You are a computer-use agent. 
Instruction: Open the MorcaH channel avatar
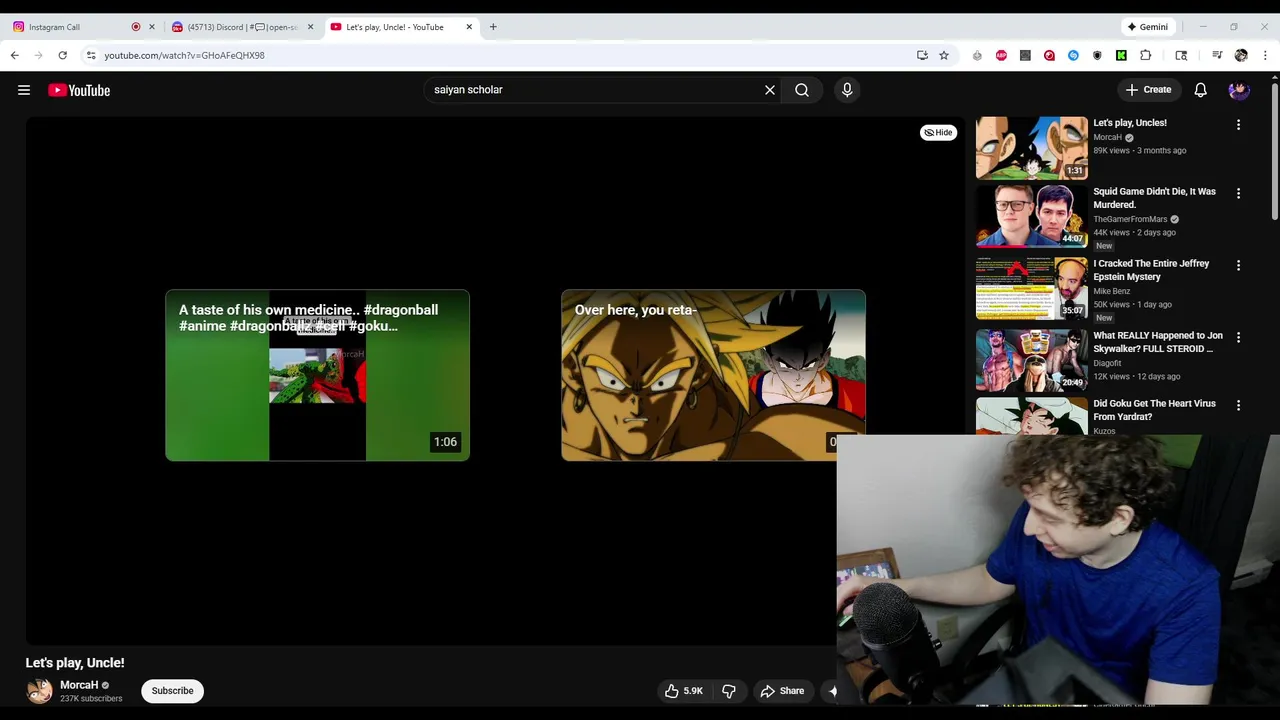[39, 691]
